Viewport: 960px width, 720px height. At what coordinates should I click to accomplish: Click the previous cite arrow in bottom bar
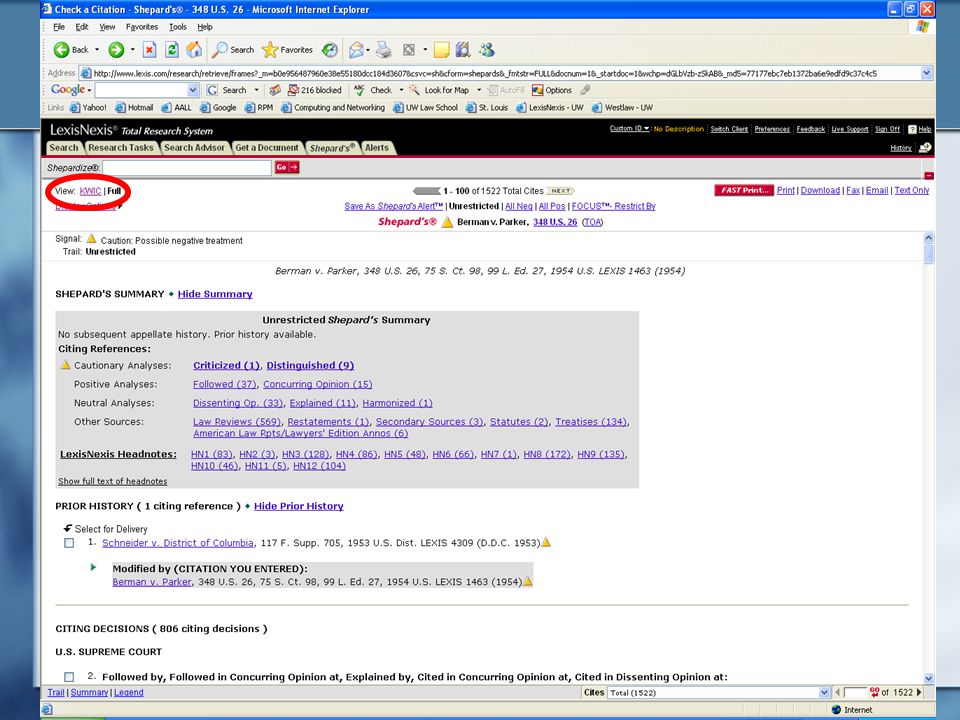[838, 692]
